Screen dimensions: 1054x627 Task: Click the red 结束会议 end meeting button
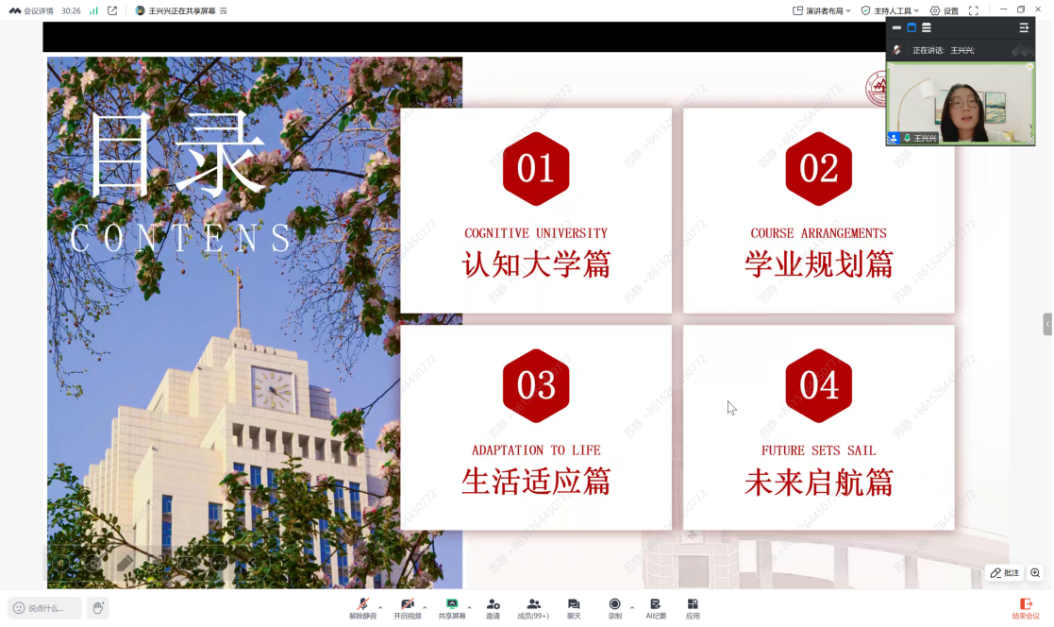click(1025, 607)
